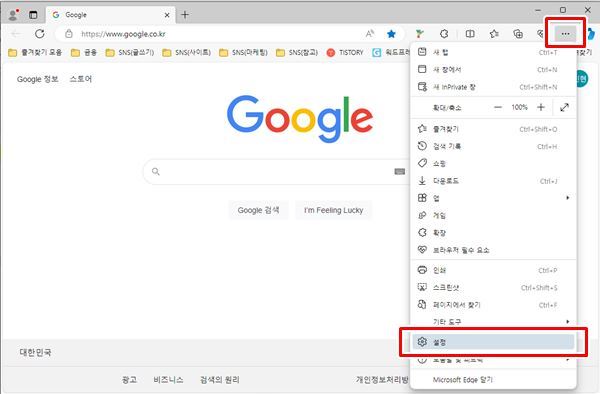Open the SNS(사이트) bookmark folder
600x394 pixels.
click(x=187, y=52)
